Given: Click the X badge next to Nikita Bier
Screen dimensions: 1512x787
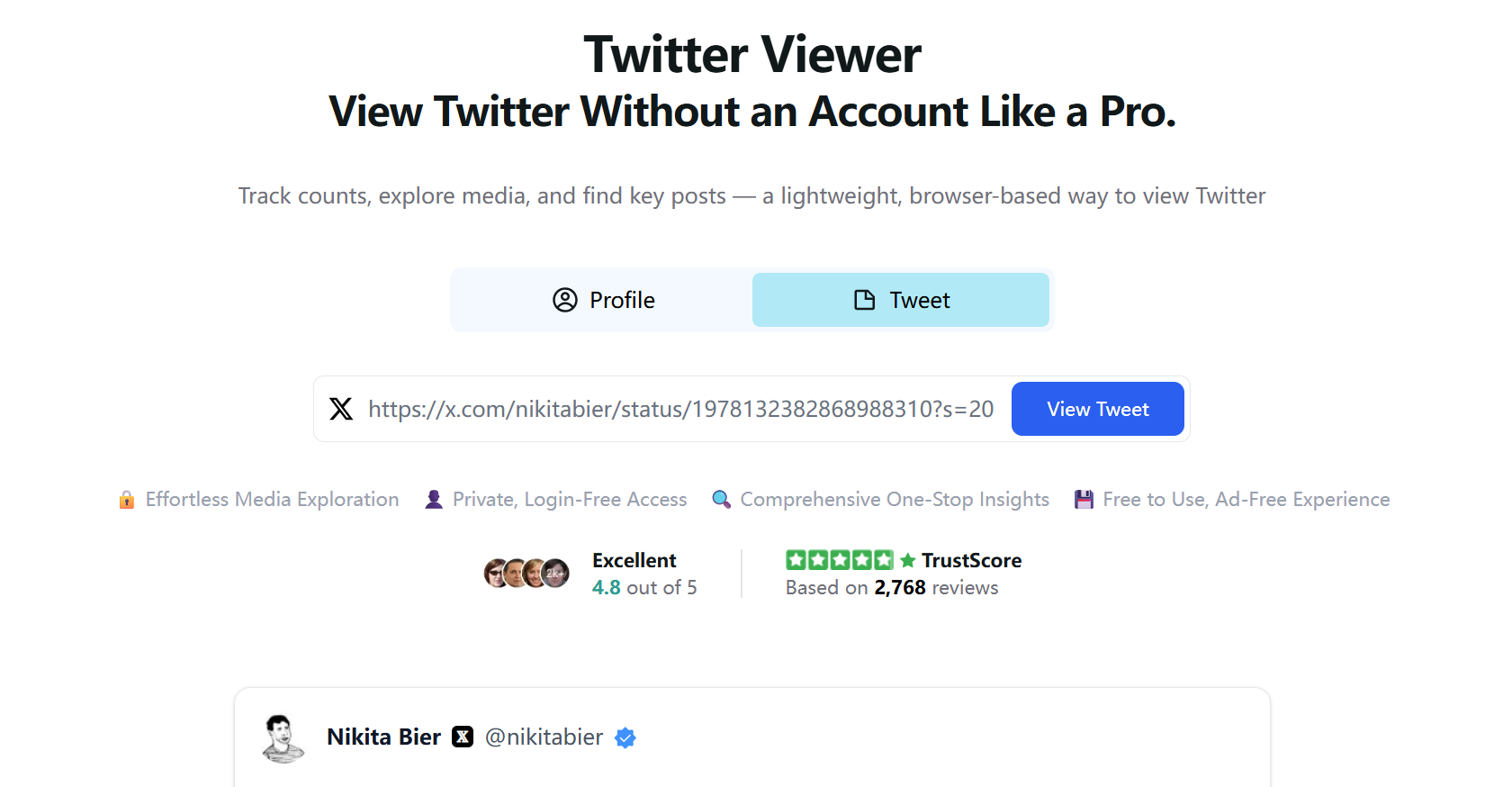Looking at the screenshot, I should [x=463, y=737].
